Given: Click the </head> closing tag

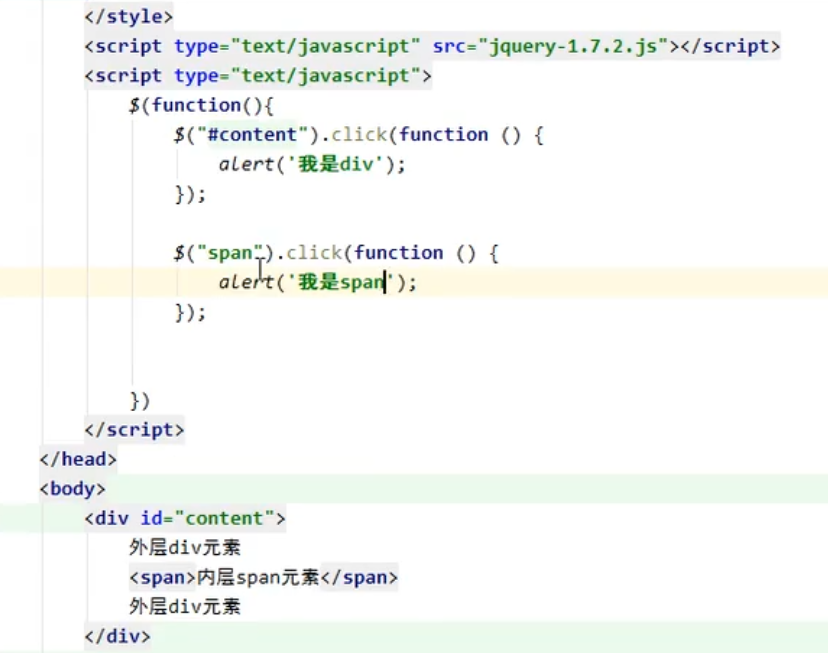Looking at the screenshot, I should point(78,459).
